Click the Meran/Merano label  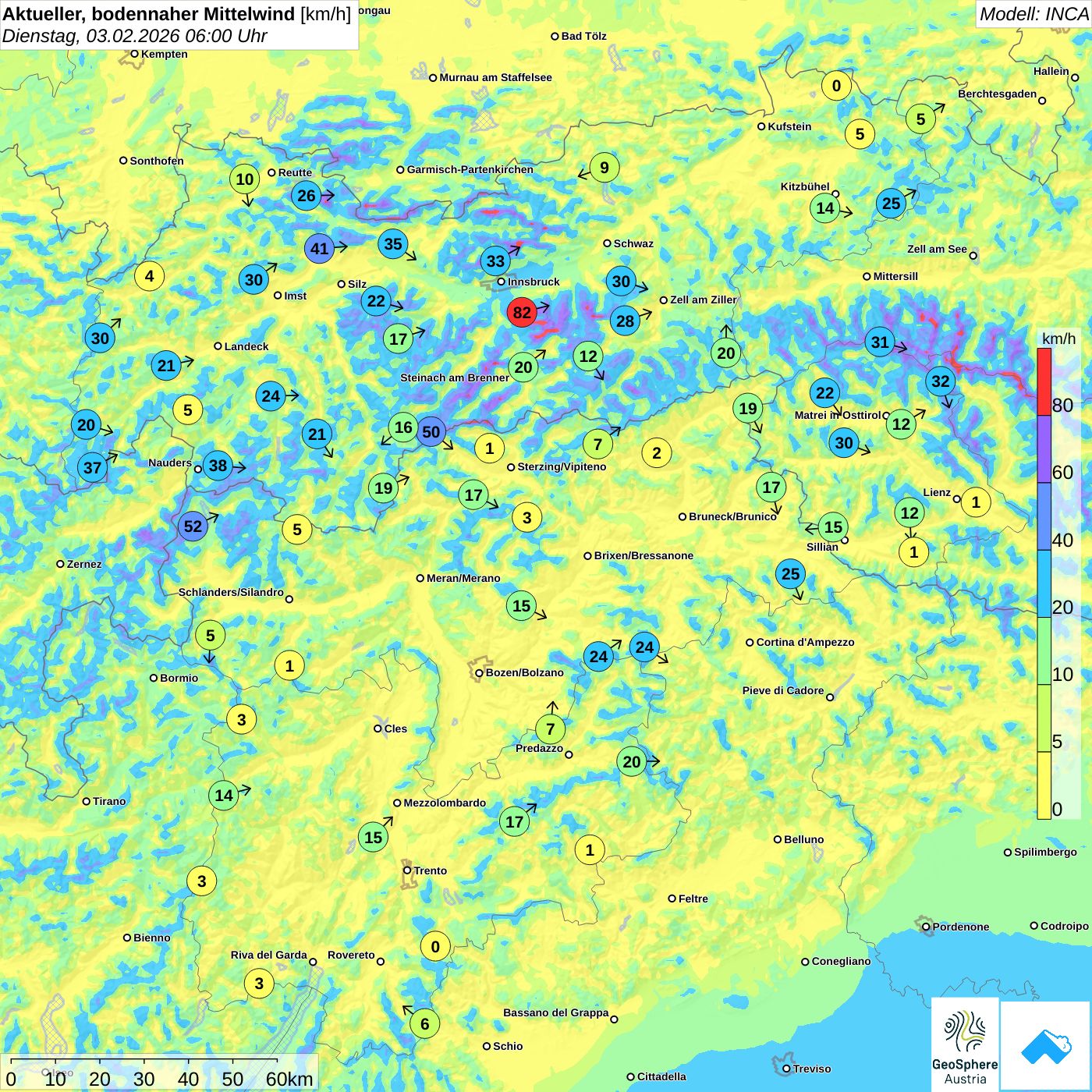pos(463,578)
